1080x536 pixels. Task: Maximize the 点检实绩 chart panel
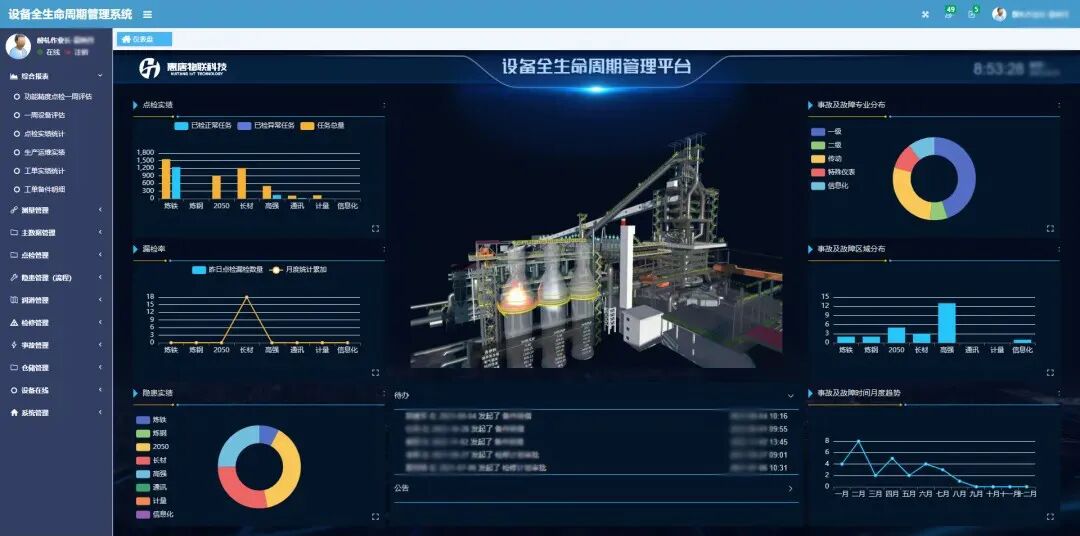tap(375, 228)
